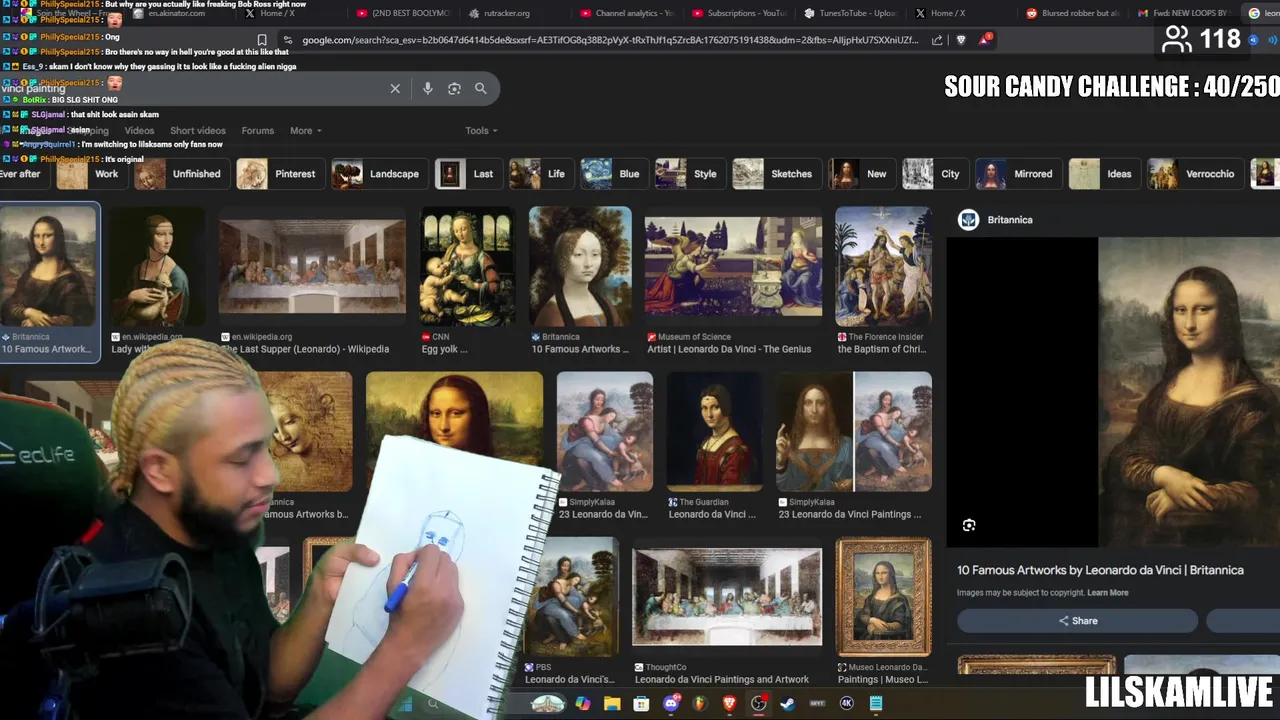Open Brave browser taskbar icon
This screenshot has width=1280, height=720.
tap(729, 704)
